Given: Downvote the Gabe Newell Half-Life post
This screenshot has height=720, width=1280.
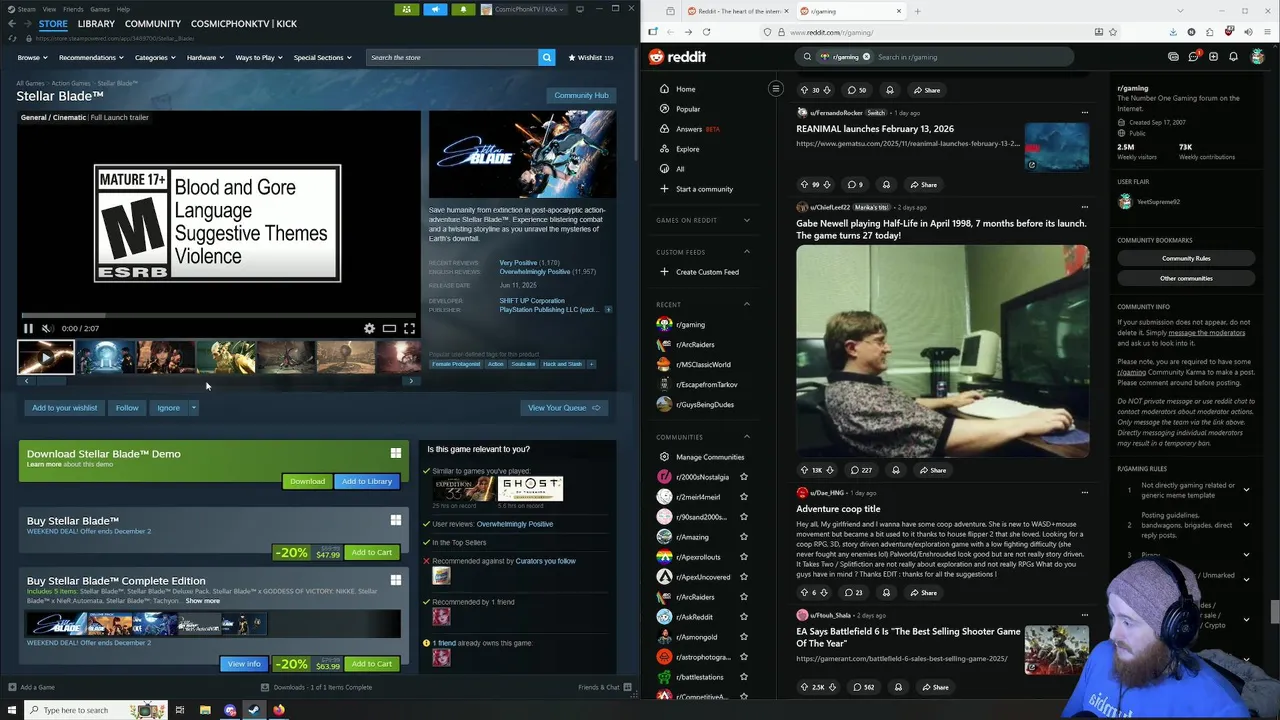Looking at the screenshot, I should click(x=831, y=470).
